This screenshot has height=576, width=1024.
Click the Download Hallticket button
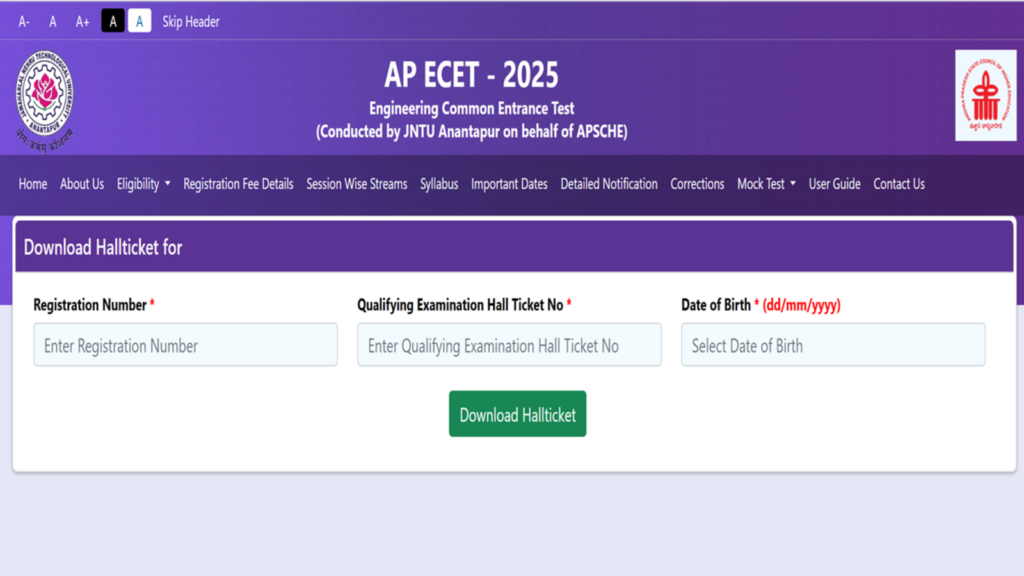tap(517, 413)
